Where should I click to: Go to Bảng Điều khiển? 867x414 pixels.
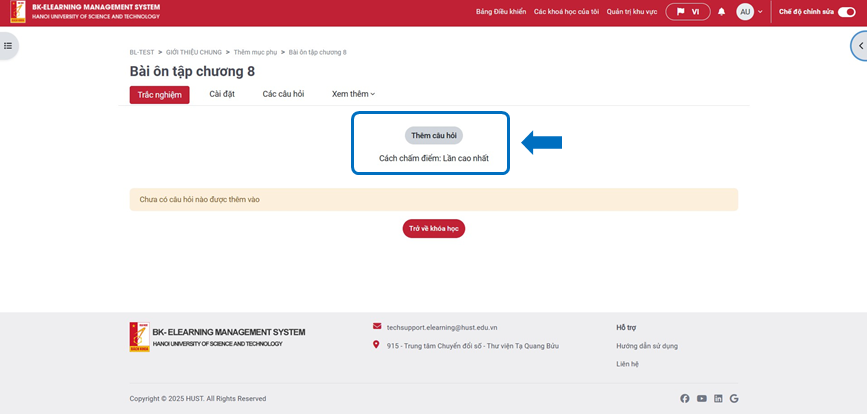[x=501, y=12]
